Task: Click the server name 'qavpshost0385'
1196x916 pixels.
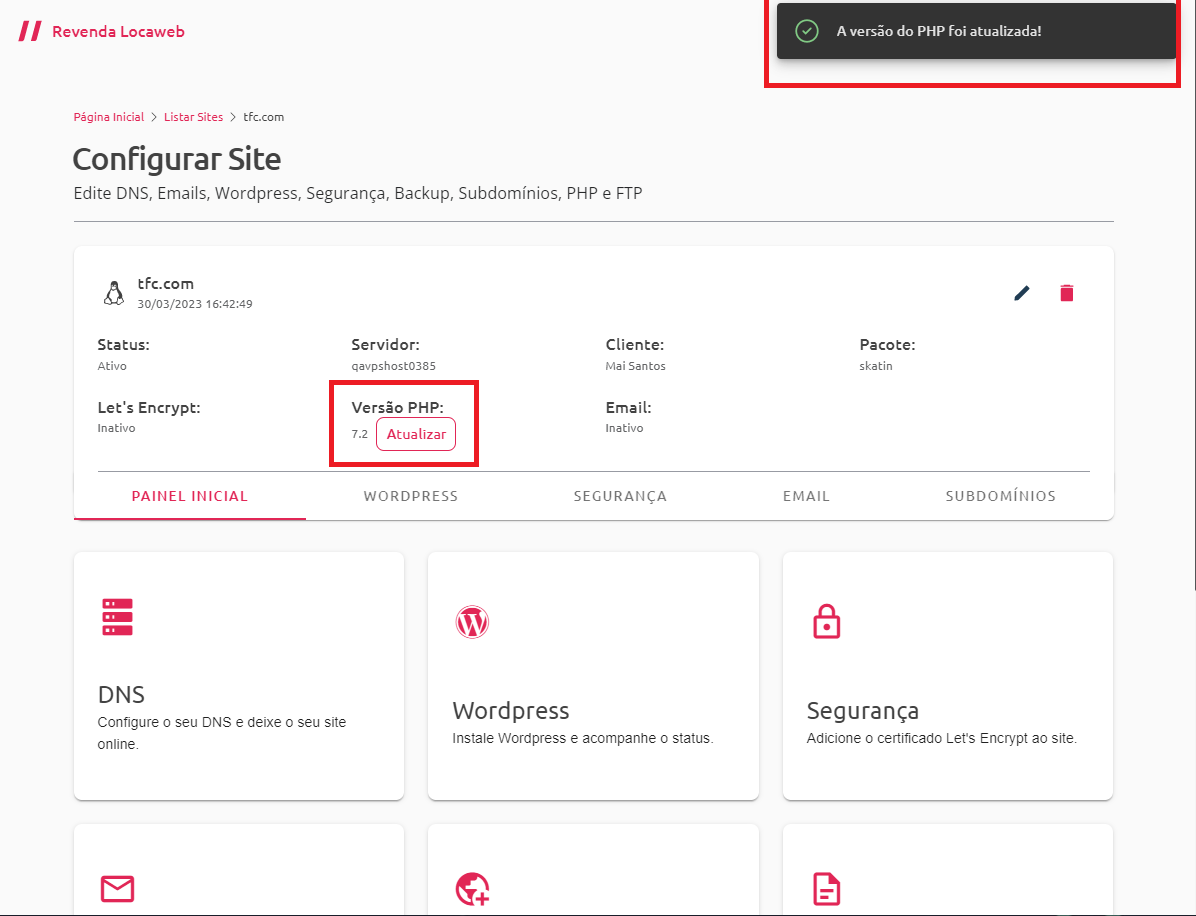Action: click(x=394, y=366)
